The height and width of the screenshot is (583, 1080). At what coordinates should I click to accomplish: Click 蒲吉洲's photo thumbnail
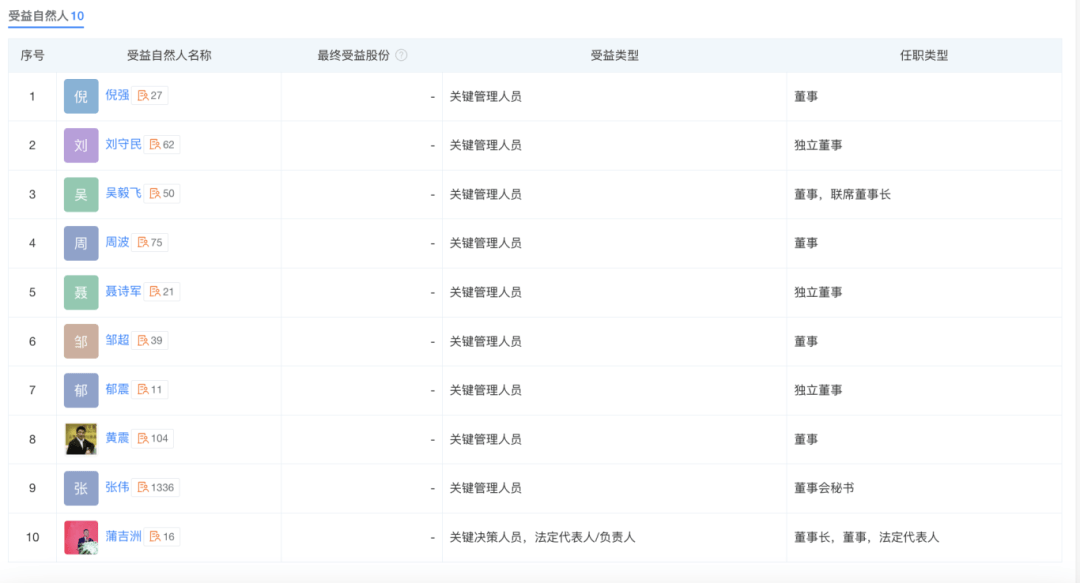[x=81, y=537]
